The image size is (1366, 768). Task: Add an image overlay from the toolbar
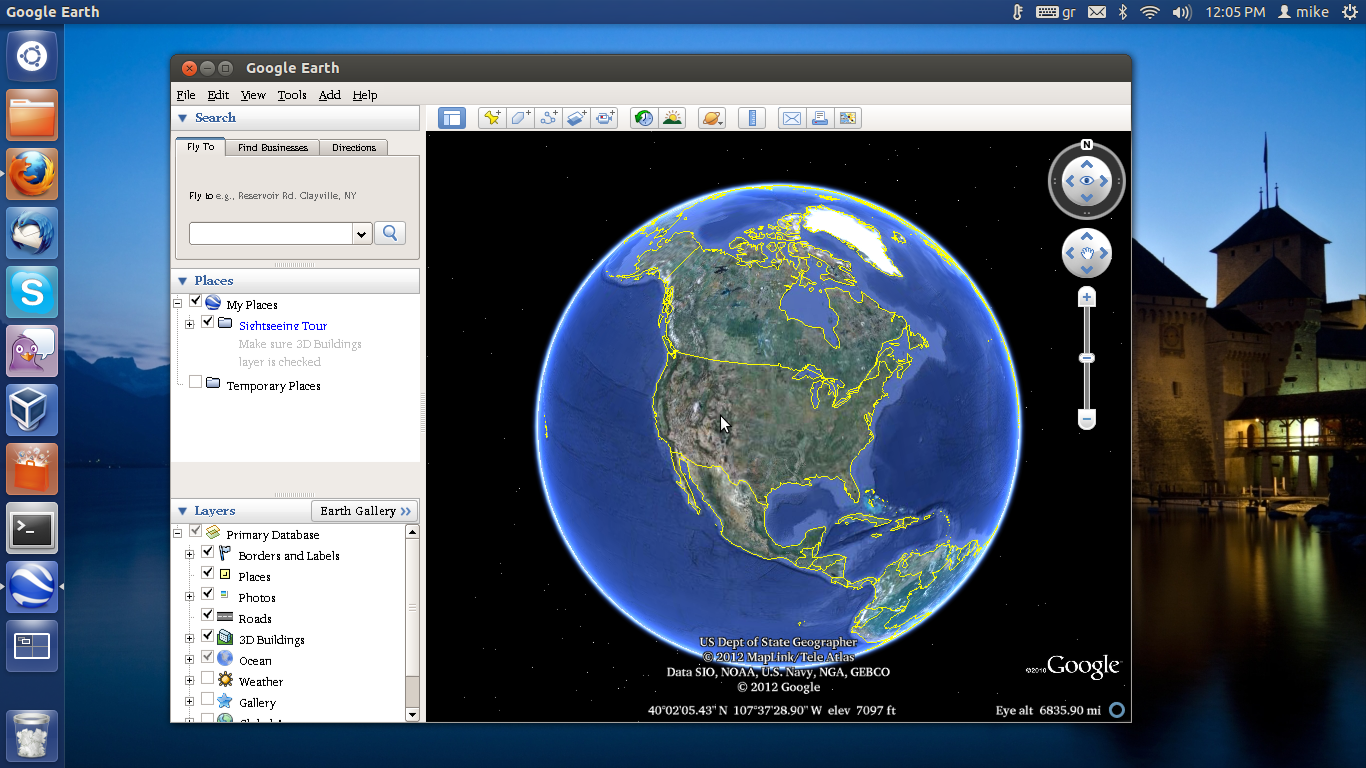tap(576, 118)
